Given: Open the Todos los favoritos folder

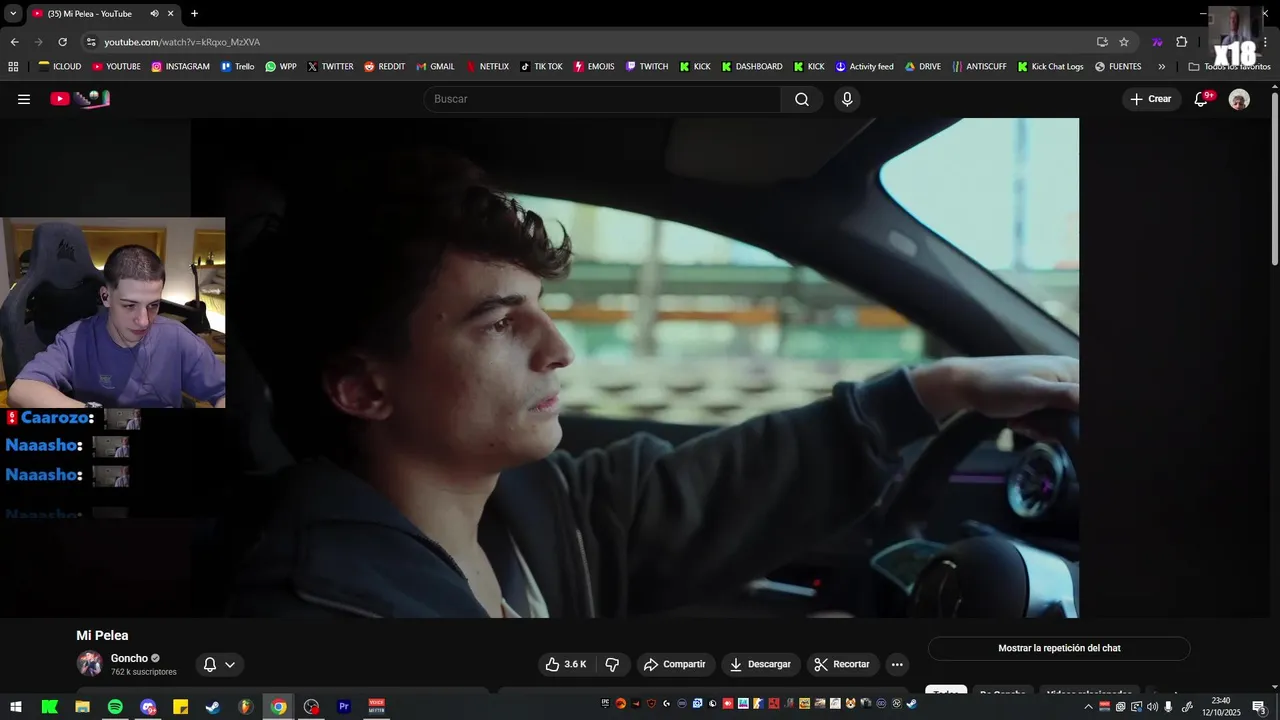Looking at the screenshot, I should click(1229, 67).
